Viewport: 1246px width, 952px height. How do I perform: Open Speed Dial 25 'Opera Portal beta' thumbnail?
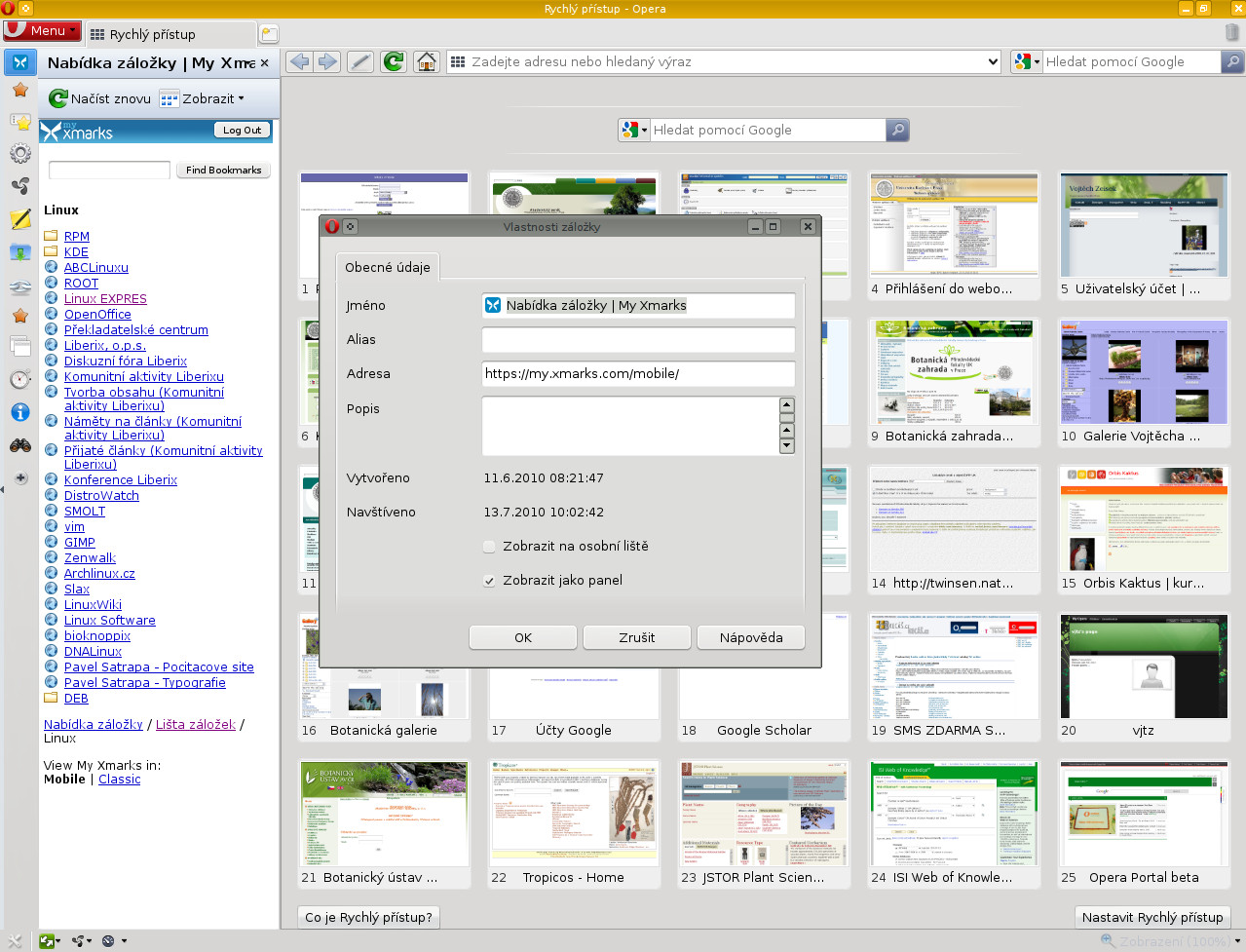[x=1144, y=823]
